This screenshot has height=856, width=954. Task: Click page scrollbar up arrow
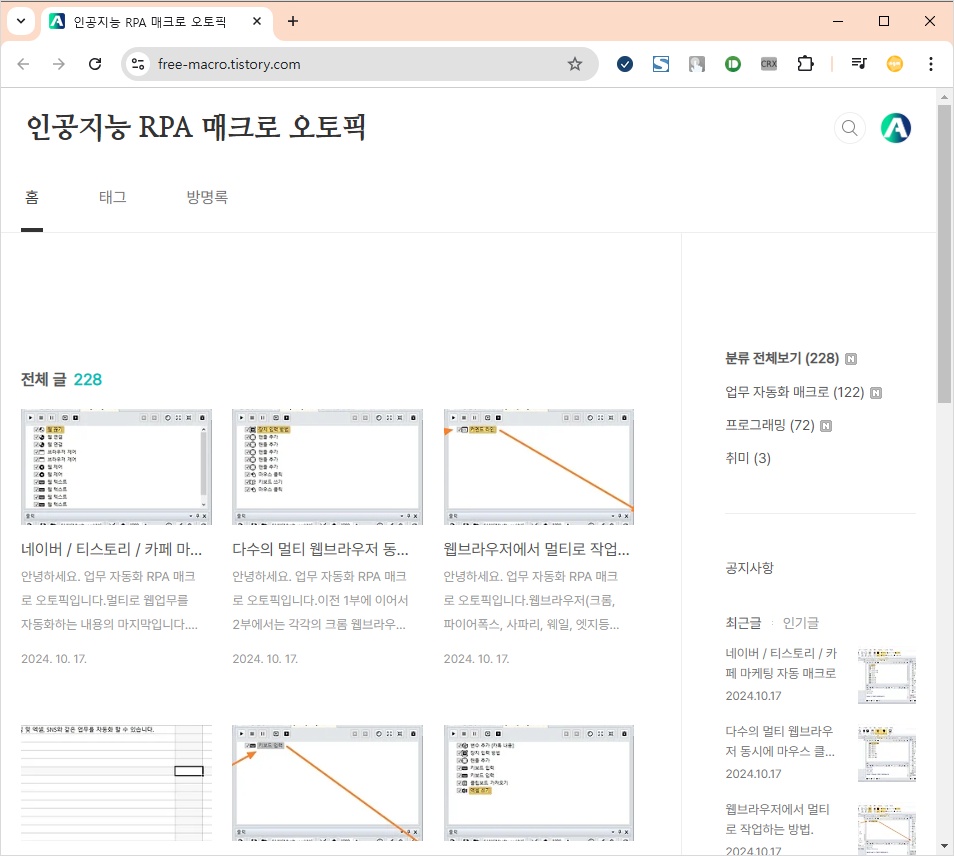click(x=944, y=97)
